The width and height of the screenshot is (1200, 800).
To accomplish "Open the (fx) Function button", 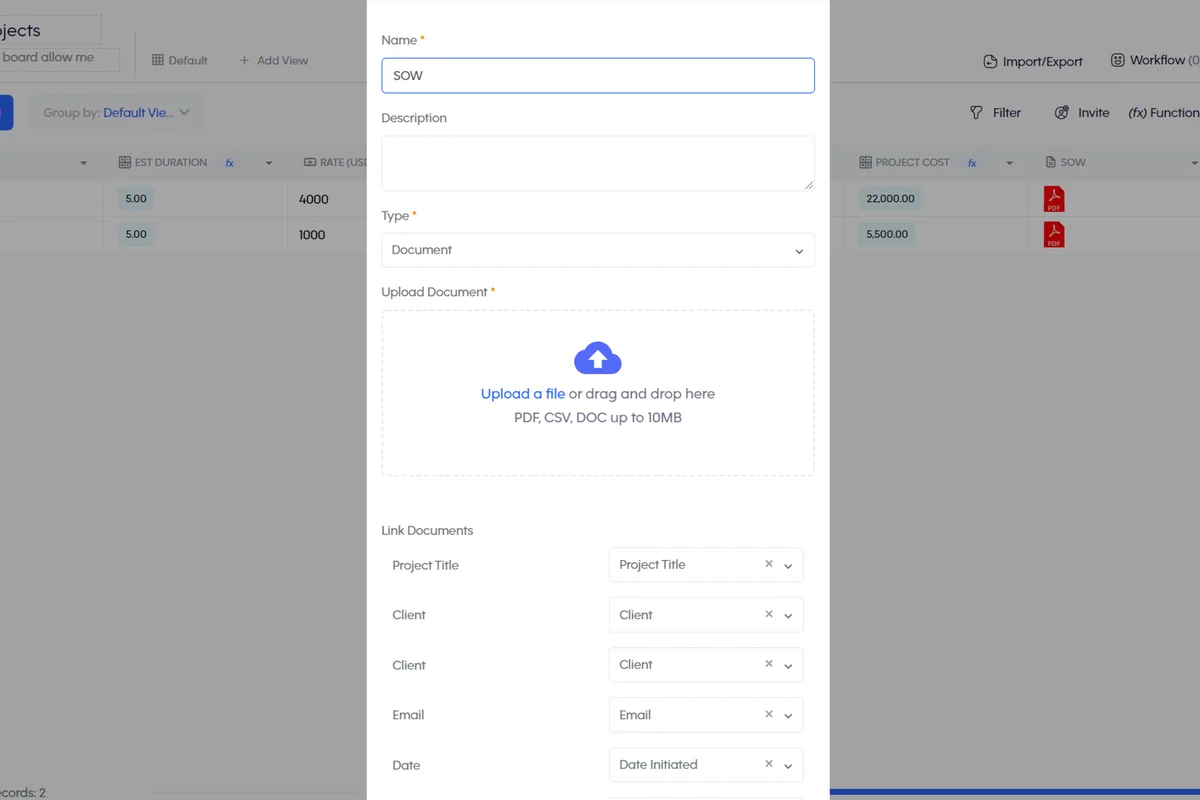I will click(x=1164, y=113).
